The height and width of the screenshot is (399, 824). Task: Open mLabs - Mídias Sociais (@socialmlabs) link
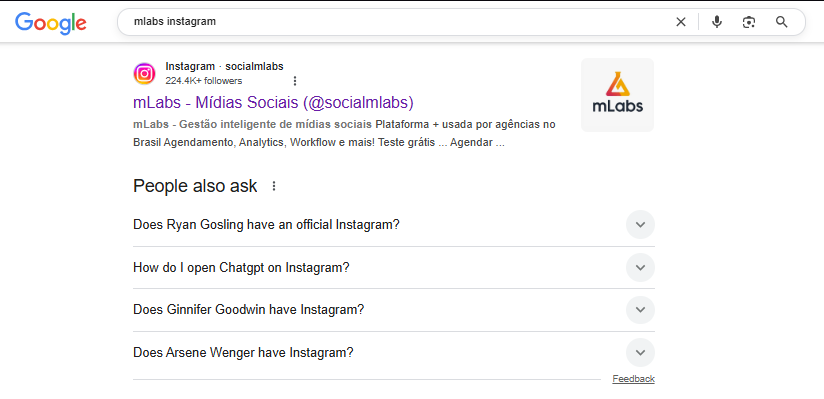click(x=273, y=103)
